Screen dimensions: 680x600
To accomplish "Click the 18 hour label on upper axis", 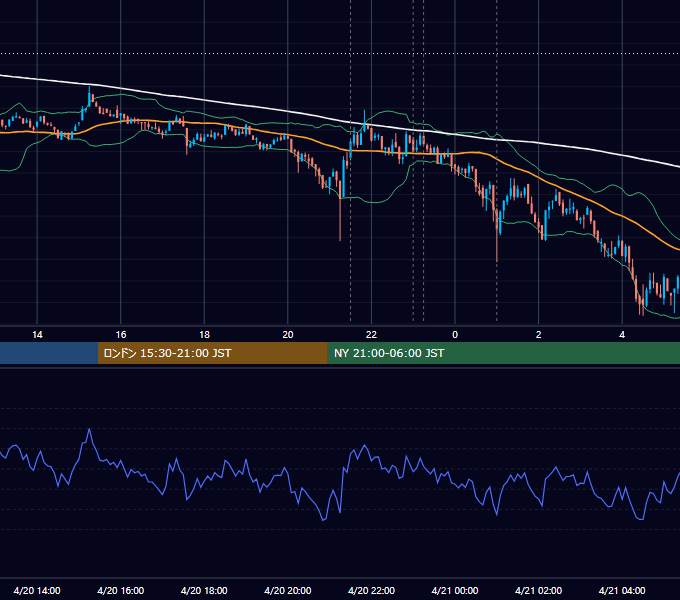I will click(x=204, y=335).
